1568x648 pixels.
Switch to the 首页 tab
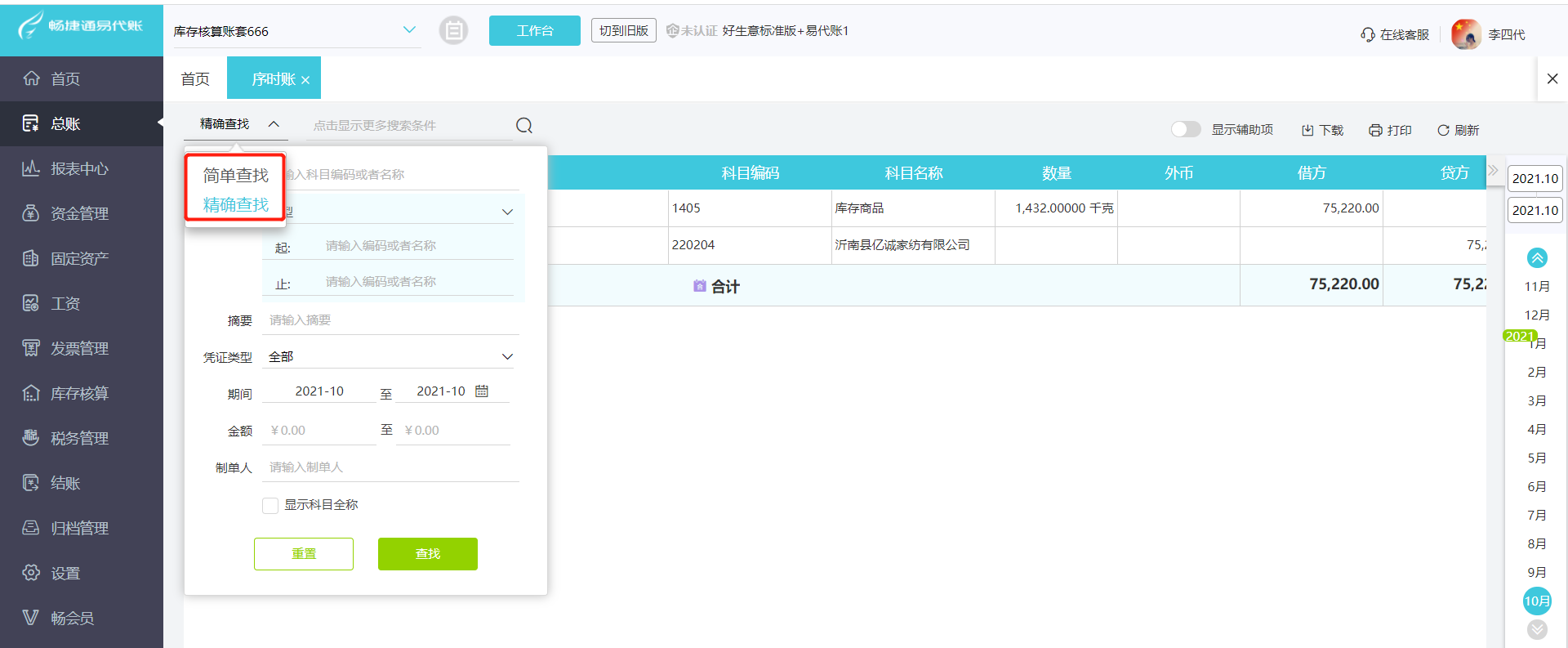195,79
